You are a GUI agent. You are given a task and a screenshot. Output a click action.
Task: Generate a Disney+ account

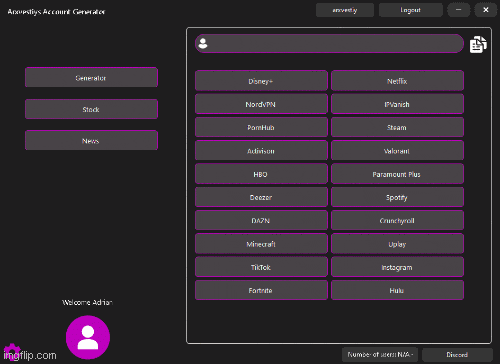pos(261,81)
